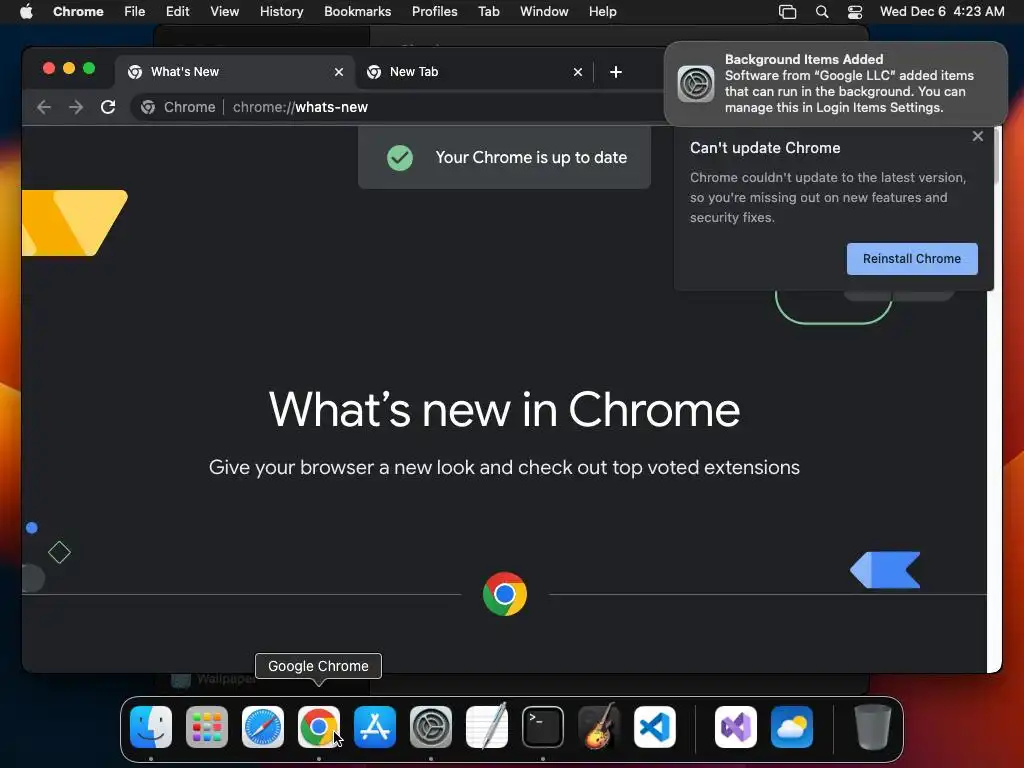The height and width of the screenshot is (768, 1024).
Task: Launch GarageBand from the Dock
Action: click(599, 727)
